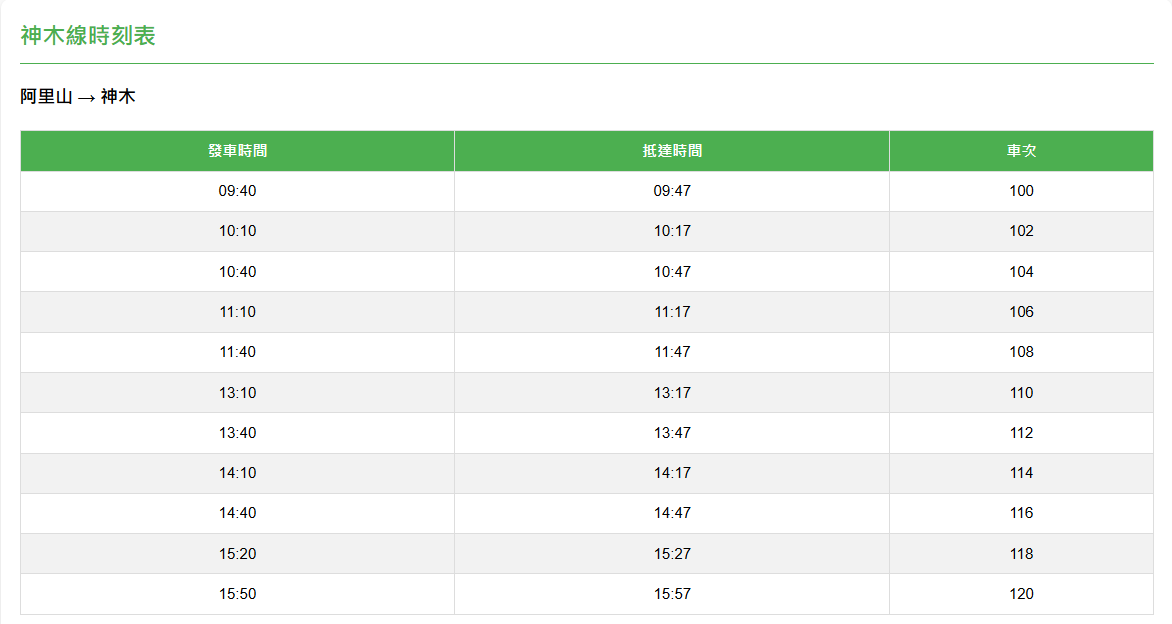Click train number 118

click(x=1021, y=554)
